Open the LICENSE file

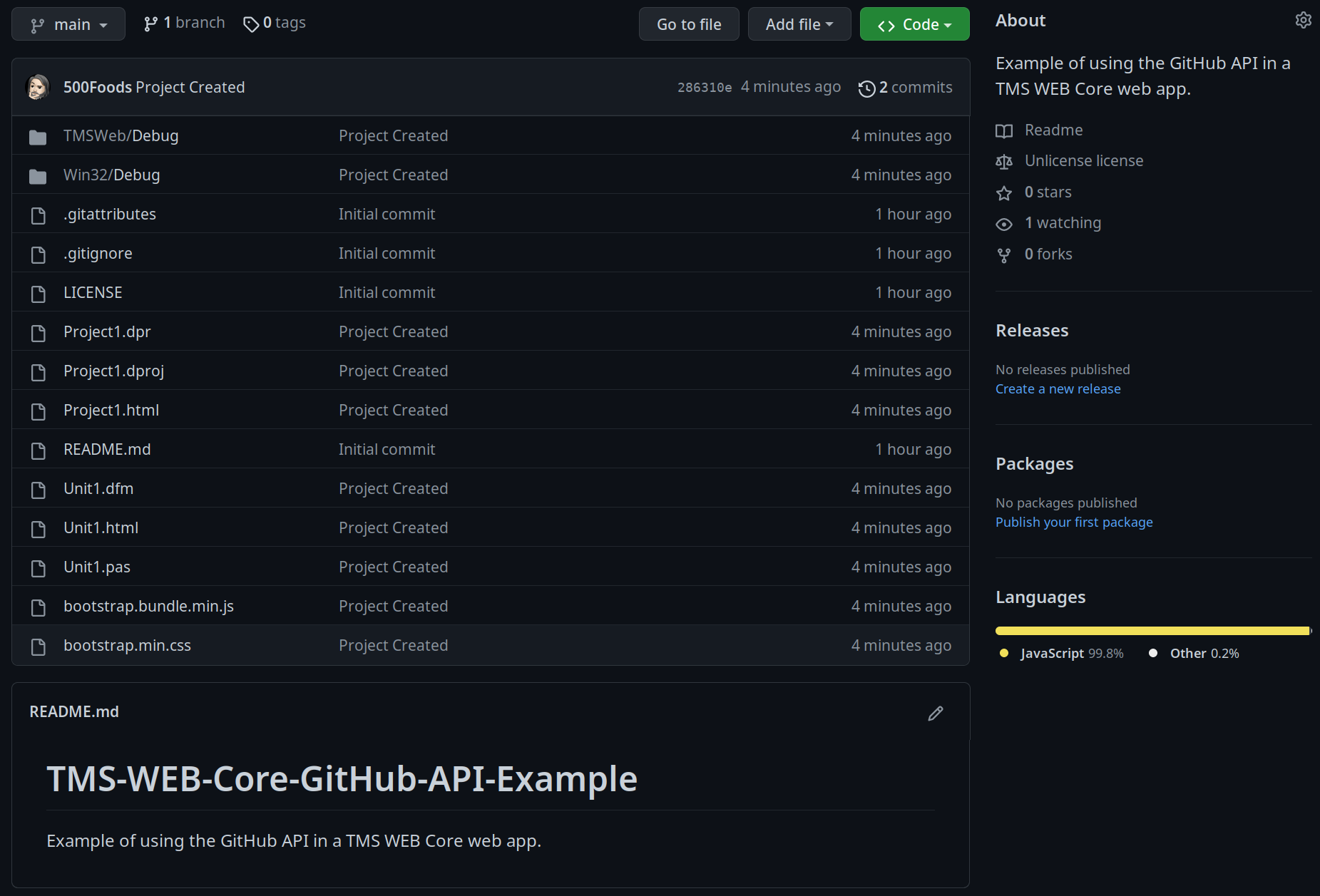tap(93, 292)
